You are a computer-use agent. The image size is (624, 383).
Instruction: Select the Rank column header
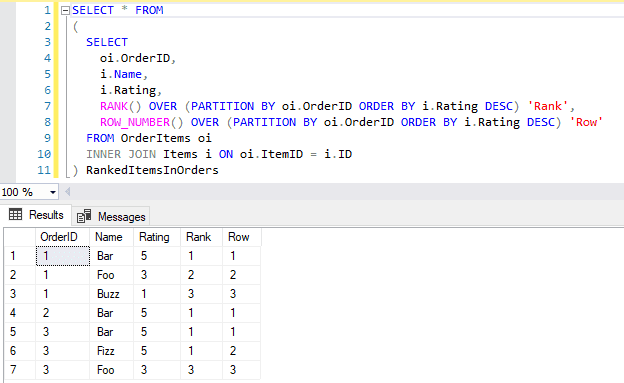(x=201, y=237)
